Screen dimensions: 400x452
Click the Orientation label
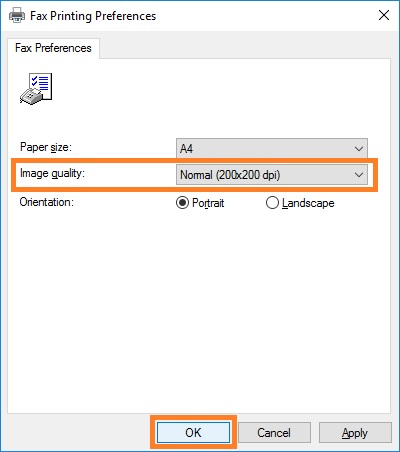point(47,202)
